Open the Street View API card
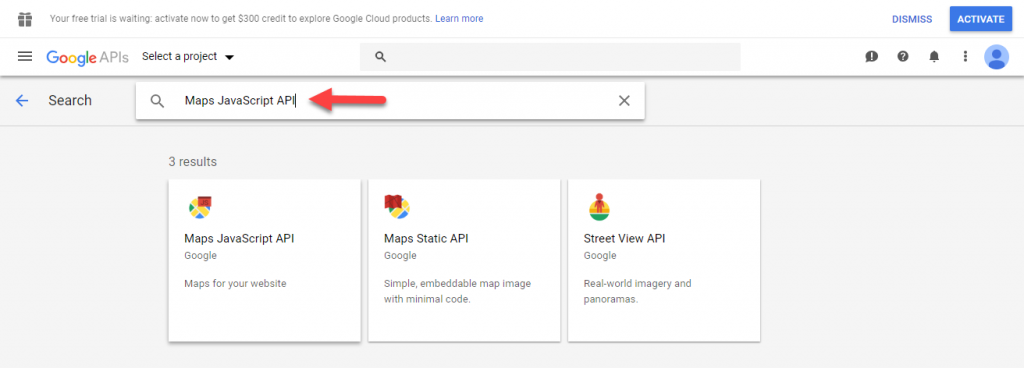Viewport: 1024px width, 368px height. coord(664,260)
